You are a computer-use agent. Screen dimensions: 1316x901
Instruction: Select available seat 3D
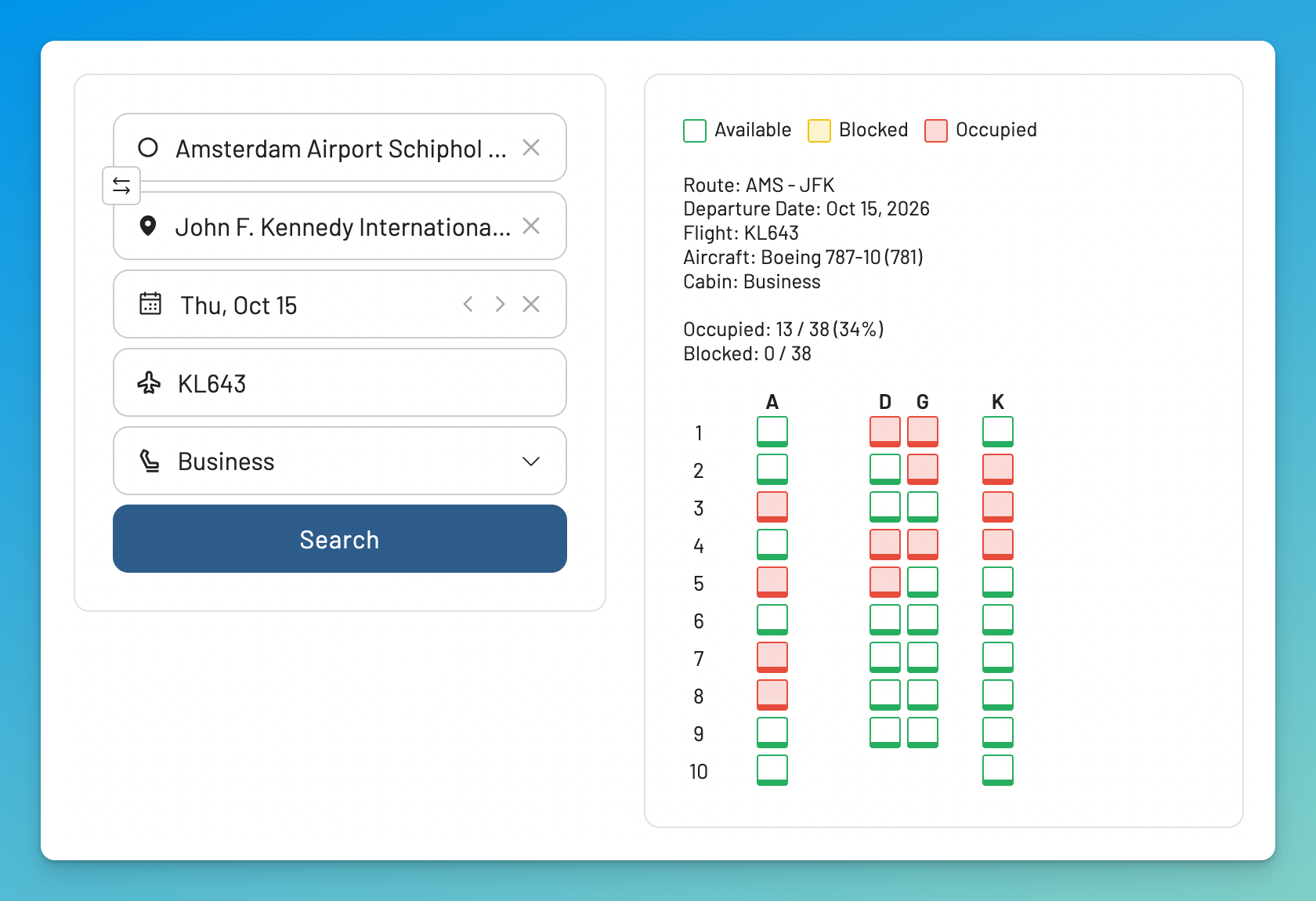(x=885, y=507)
